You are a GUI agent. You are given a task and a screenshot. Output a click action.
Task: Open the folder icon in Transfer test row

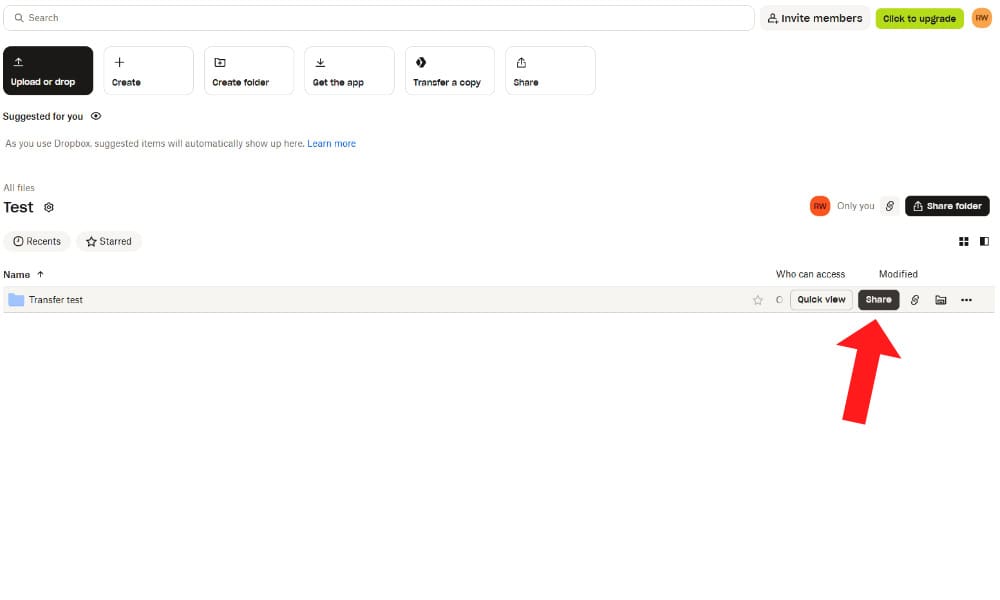click(941, 300)
